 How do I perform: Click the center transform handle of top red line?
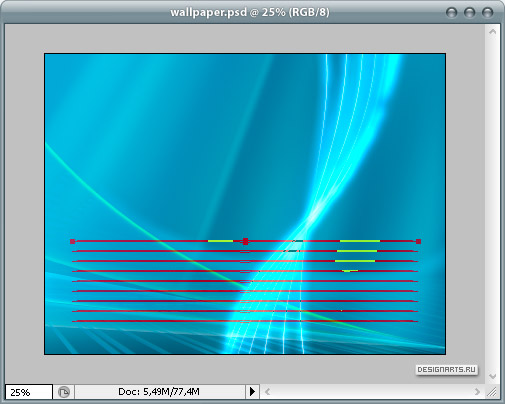pos(246,241)
